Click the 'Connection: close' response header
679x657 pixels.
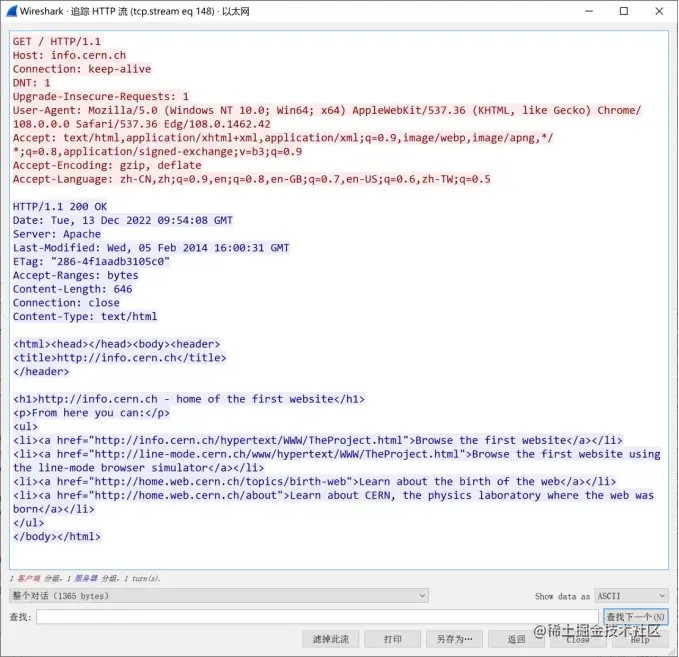coord(66,303)
